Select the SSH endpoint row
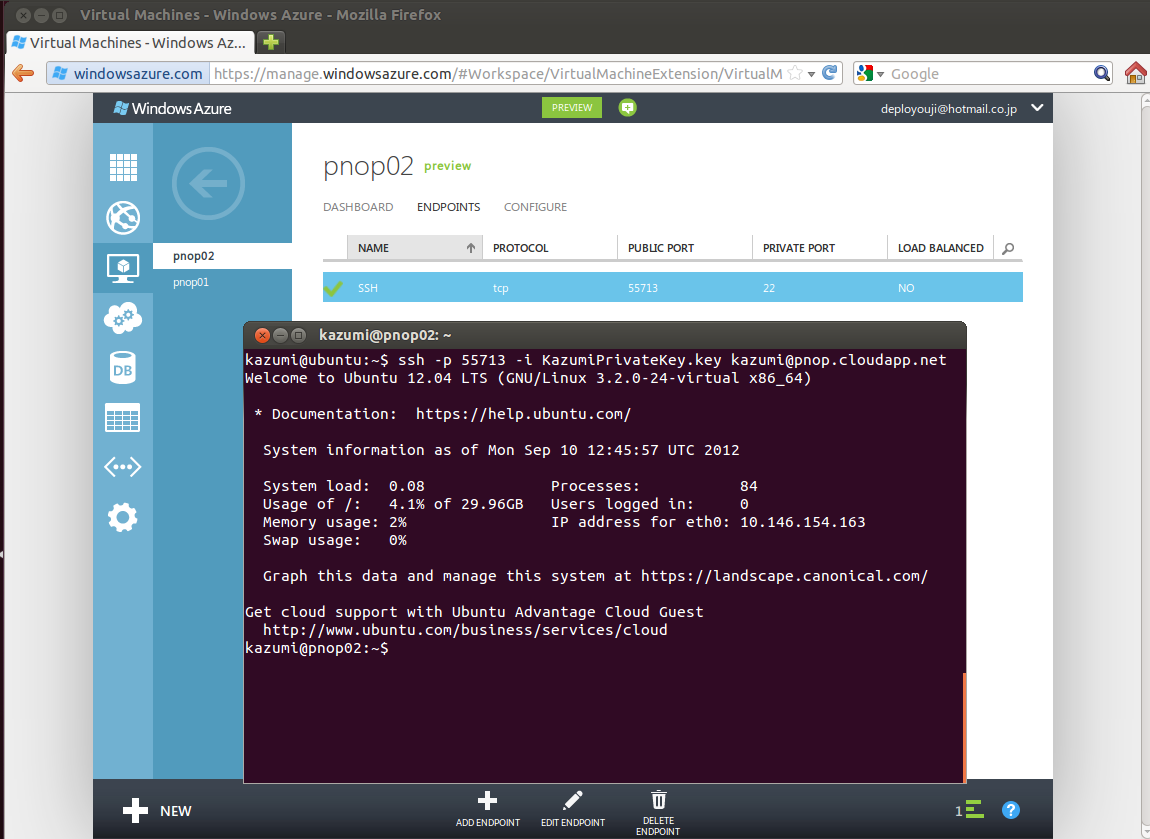The width and height of the screenshot is (1150, 839). (x=673, y=287)
